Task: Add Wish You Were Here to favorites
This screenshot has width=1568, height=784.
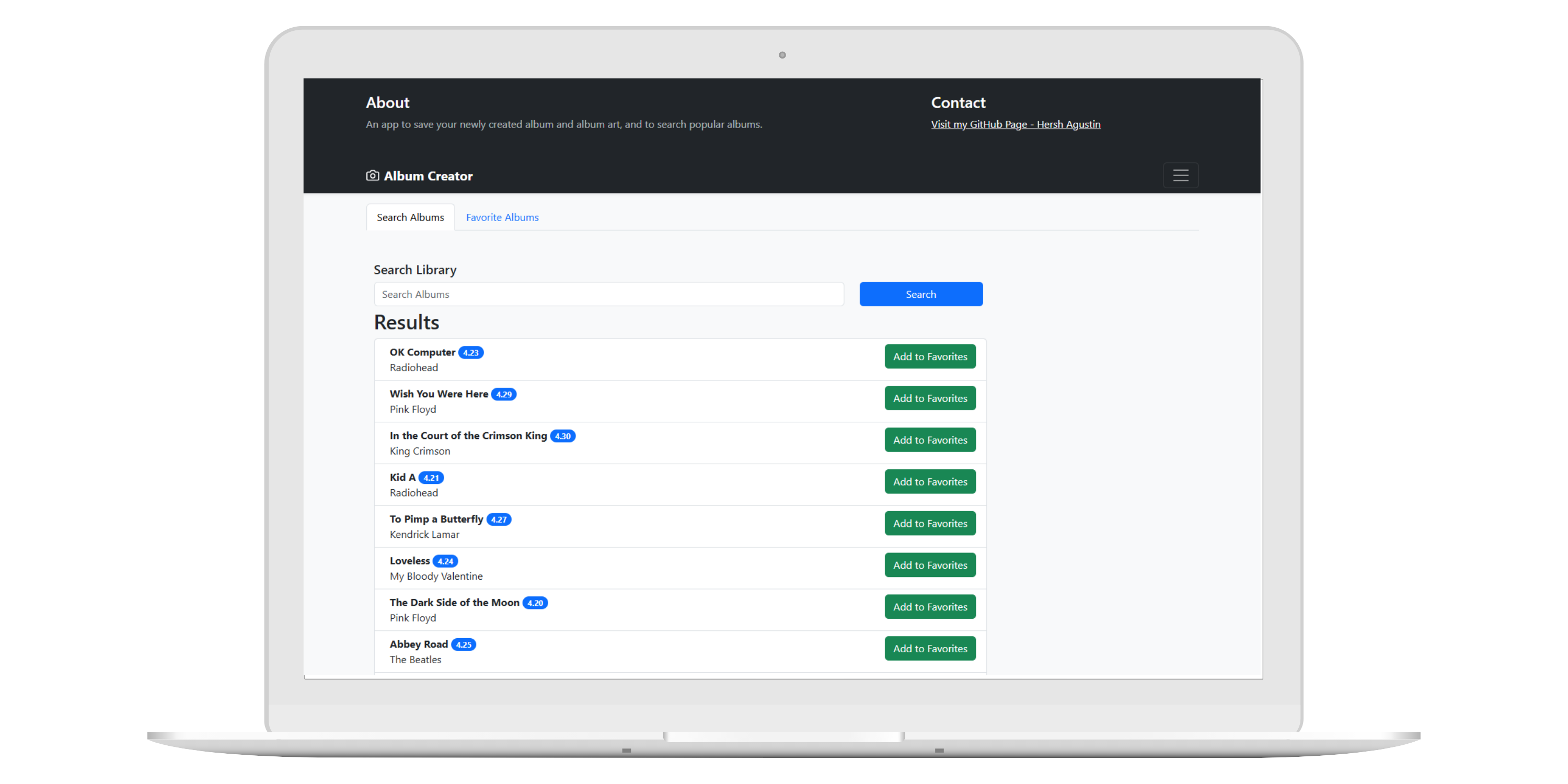Action: tap(929, 398)
